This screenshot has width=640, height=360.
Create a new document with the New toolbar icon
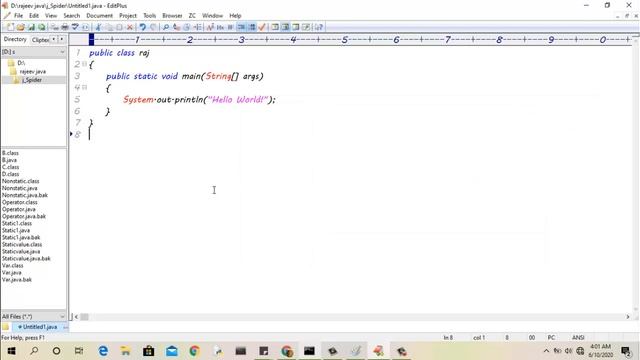coord(10,27)
